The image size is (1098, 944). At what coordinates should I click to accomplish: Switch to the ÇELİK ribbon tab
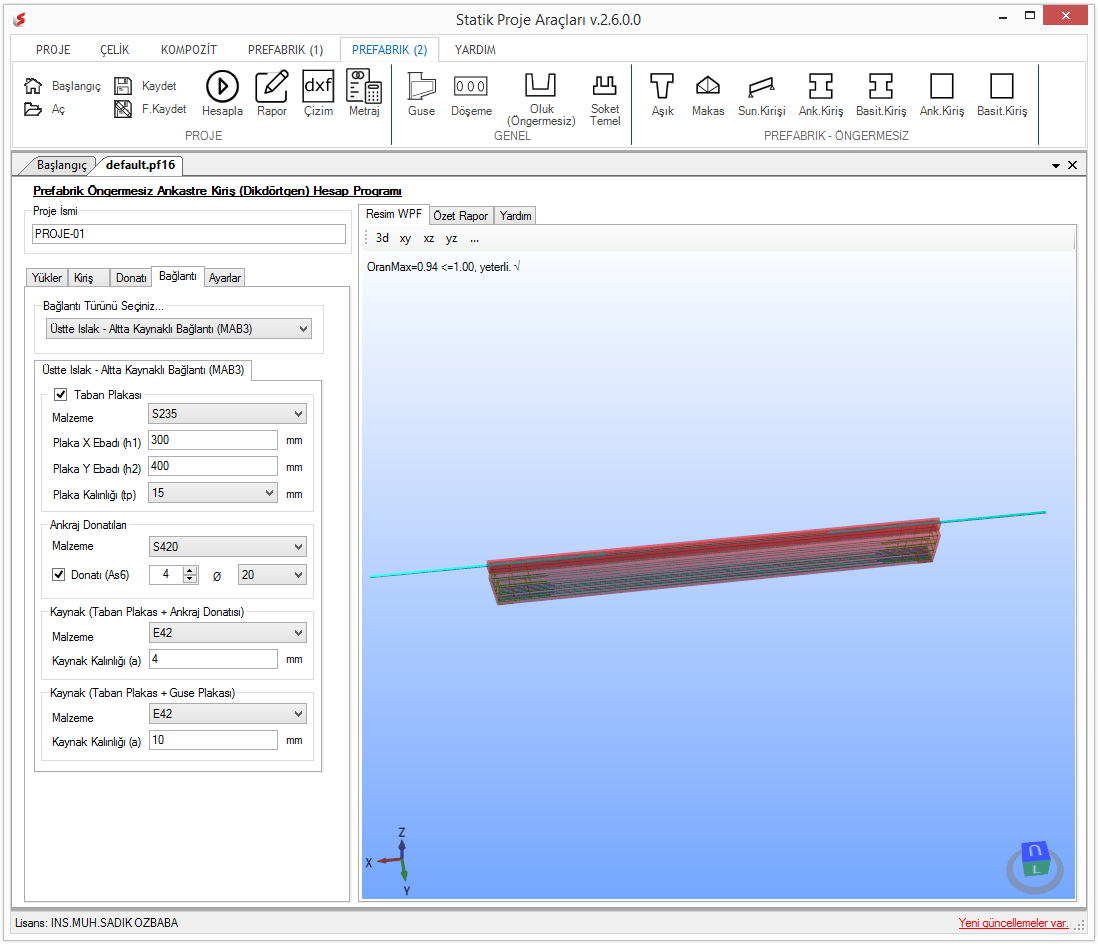click(x=115, y=50)
